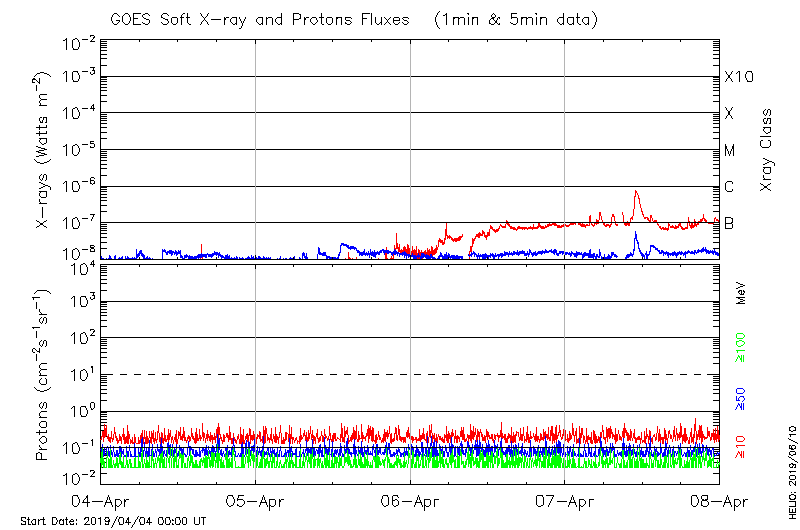Click the C flare class label

(729, 187)
